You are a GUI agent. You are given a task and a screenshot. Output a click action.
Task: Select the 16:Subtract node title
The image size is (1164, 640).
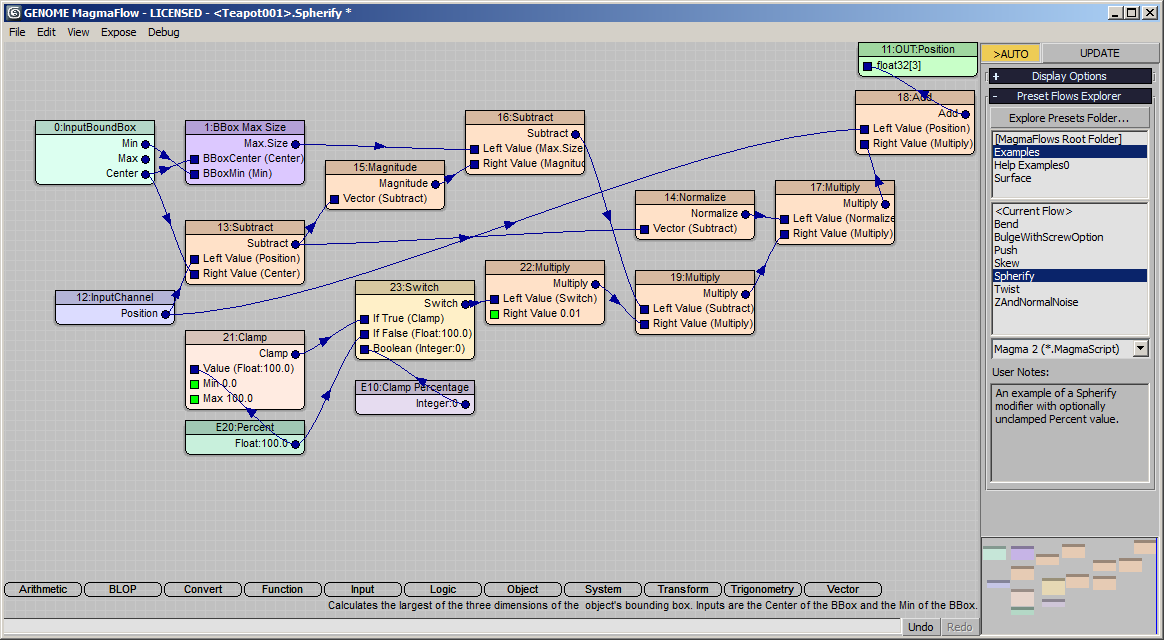coord(525,117)
